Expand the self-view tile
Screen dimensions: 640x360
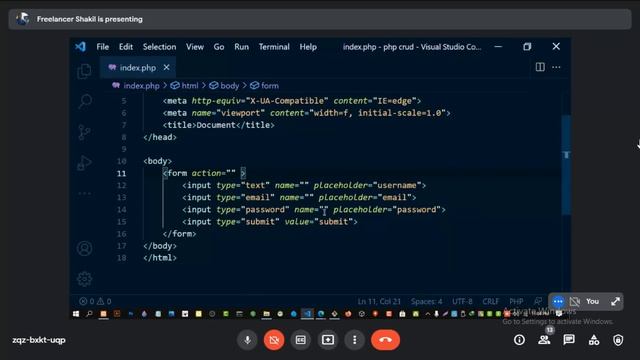point(616,302)
